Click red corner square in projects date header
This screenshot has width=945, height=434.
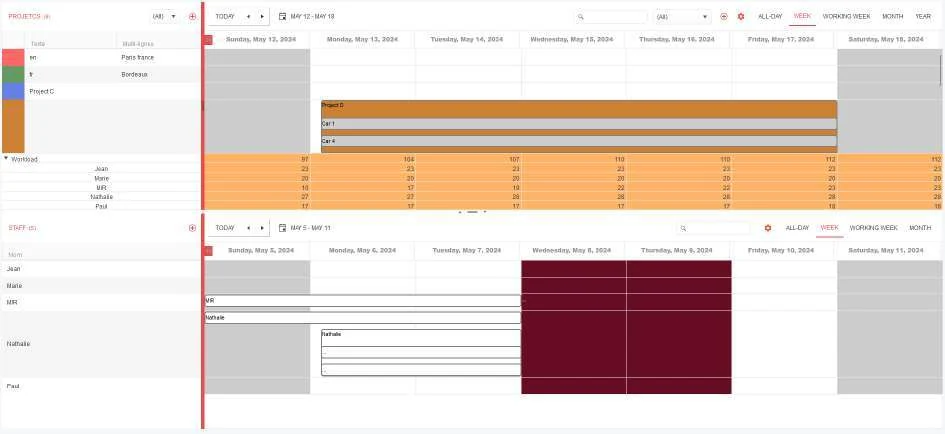click(x=209, y=40)
